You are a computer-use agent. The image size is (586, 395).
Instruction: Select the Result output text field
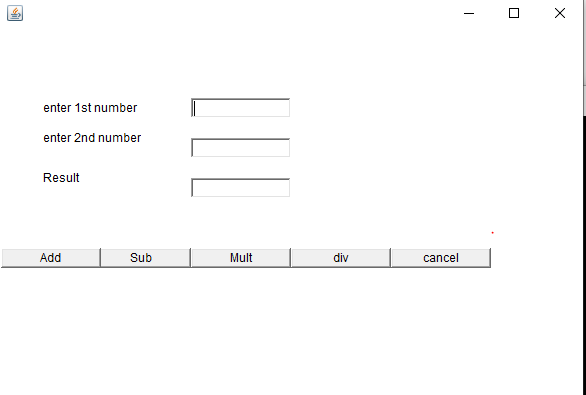coord(240,188)
